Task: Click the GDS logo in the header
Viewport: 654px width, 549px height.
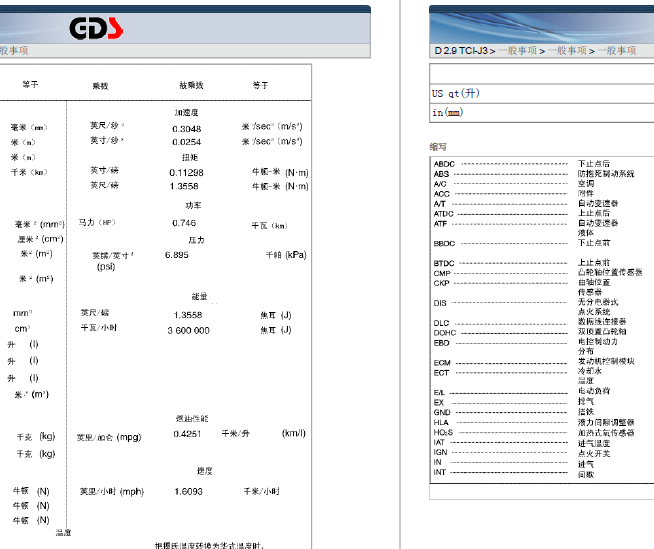Action: click(x=96, y=28)
